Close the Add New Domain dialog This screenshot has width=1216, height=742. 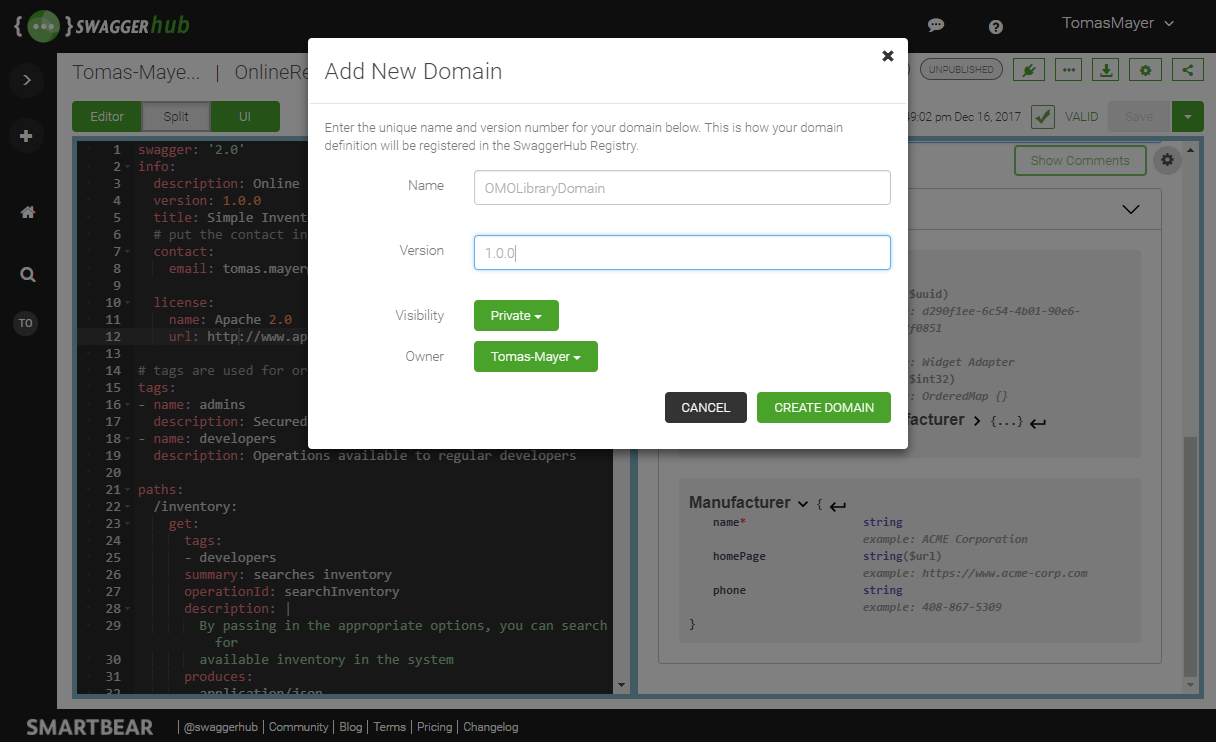(887, 56)
